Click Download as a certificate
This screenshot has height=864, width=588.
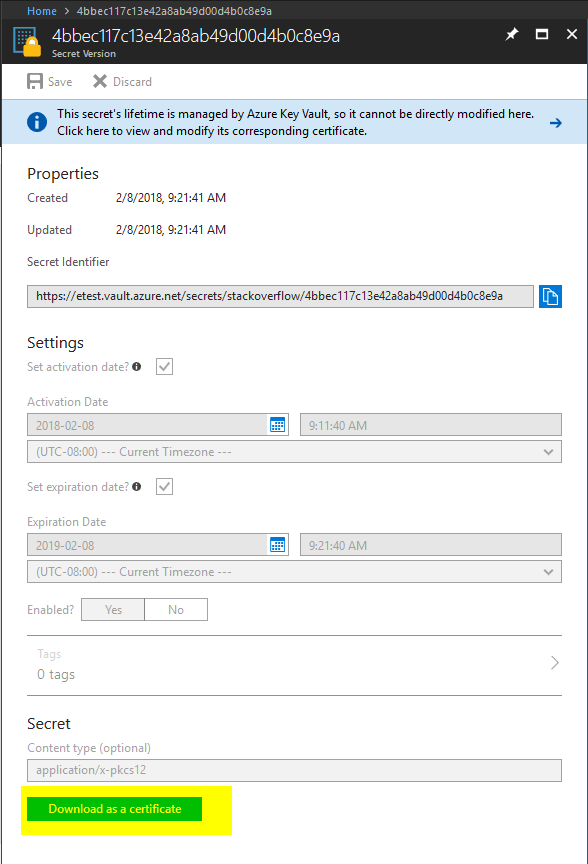[113, 808]
